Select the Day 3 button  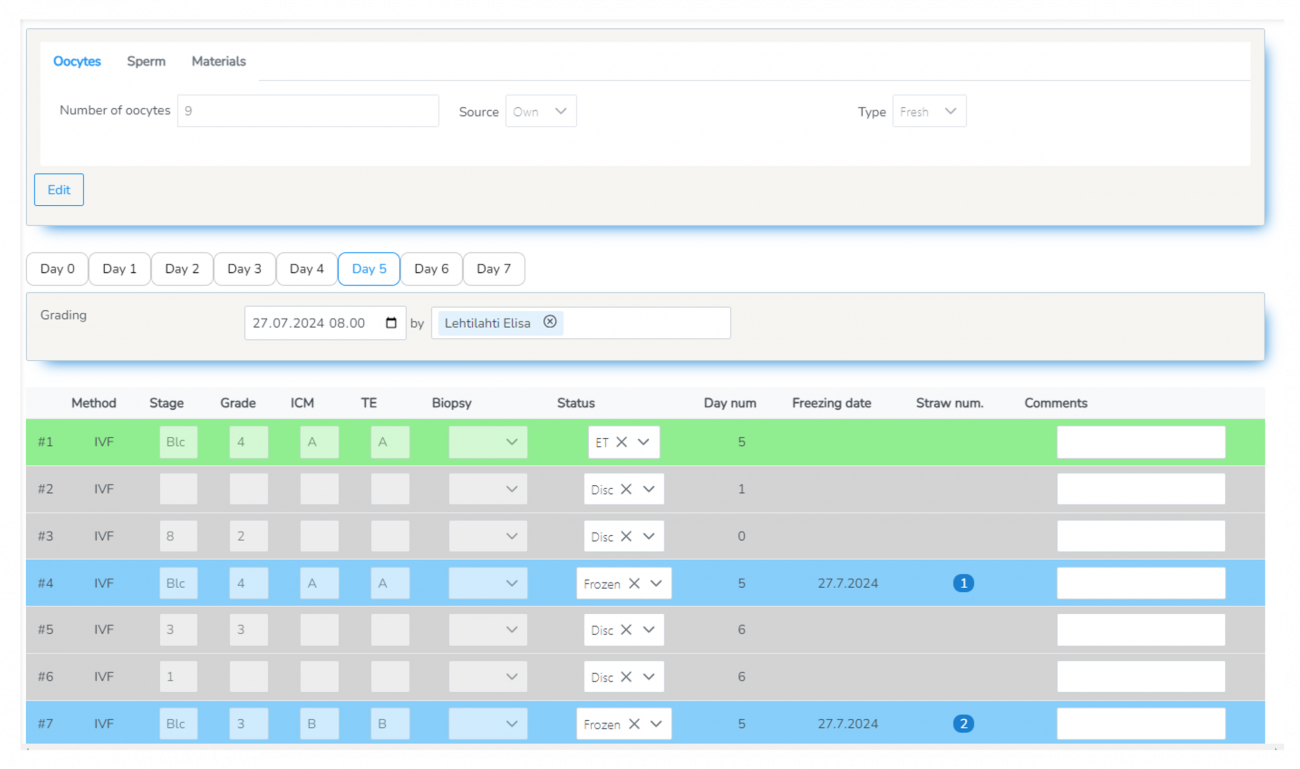244,269
